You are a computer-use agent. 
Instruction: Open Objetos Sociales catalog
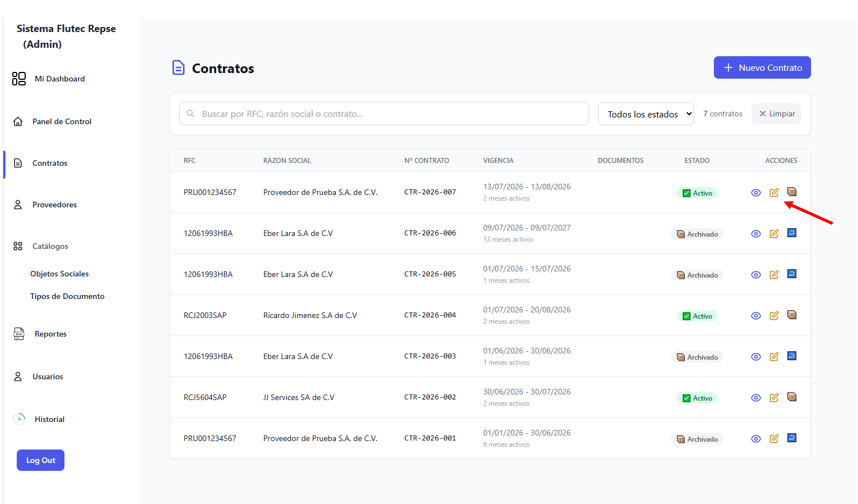(x=59, y=274)
